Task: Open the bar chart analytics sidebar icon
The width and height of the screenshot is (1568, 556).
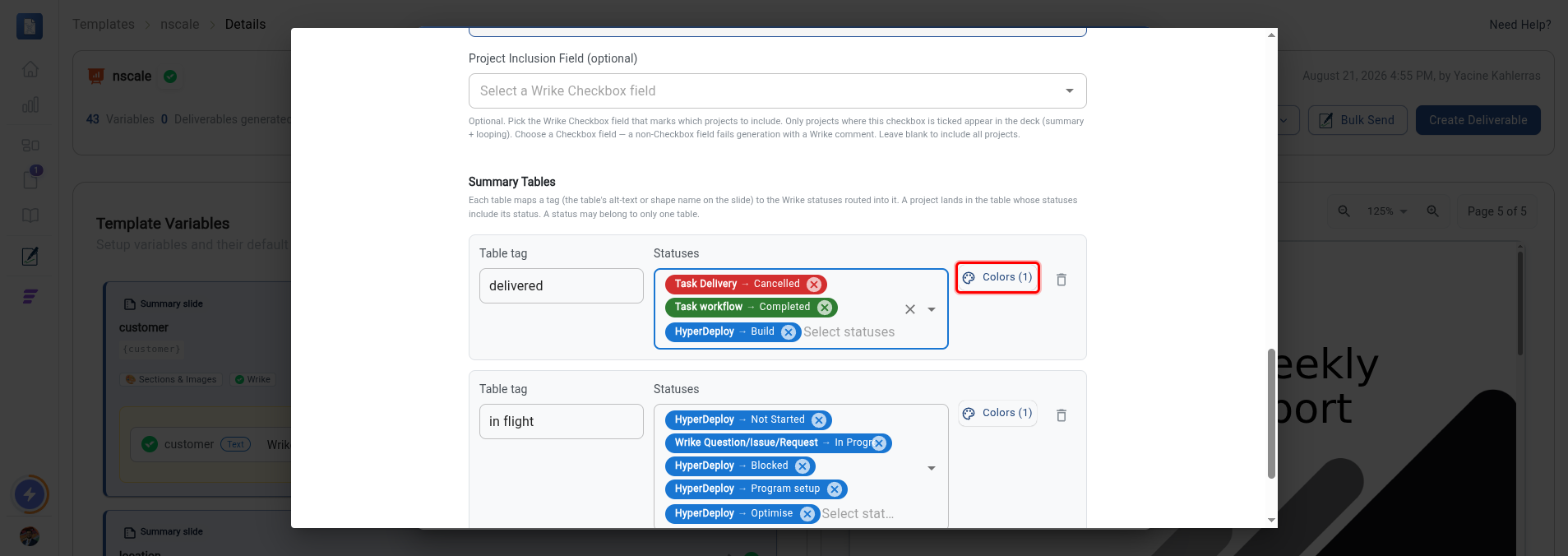Action: (x=30, y=105)
